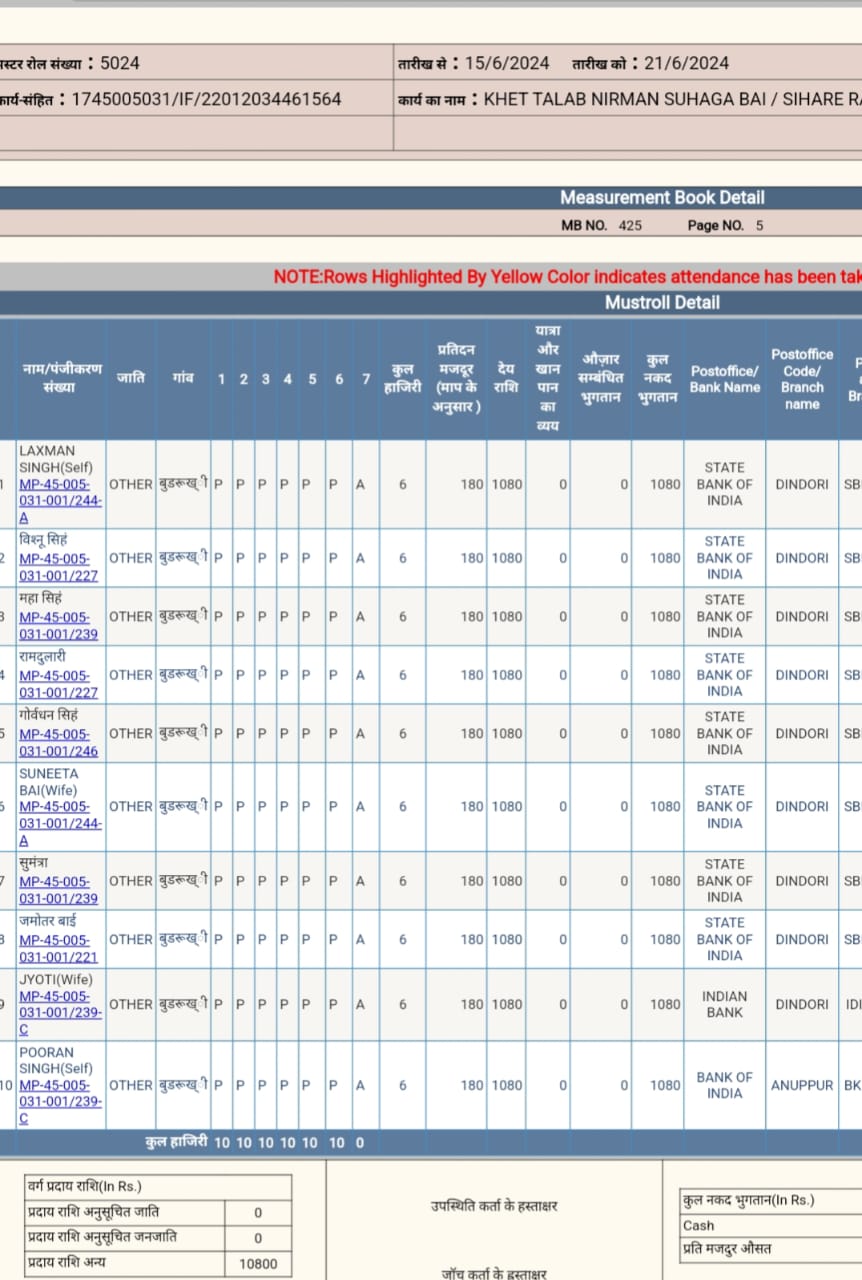The height and width of the screenshot is (1280, 862).
Task: Click the कुल हाजिरी column header
Action: (403, 378)
